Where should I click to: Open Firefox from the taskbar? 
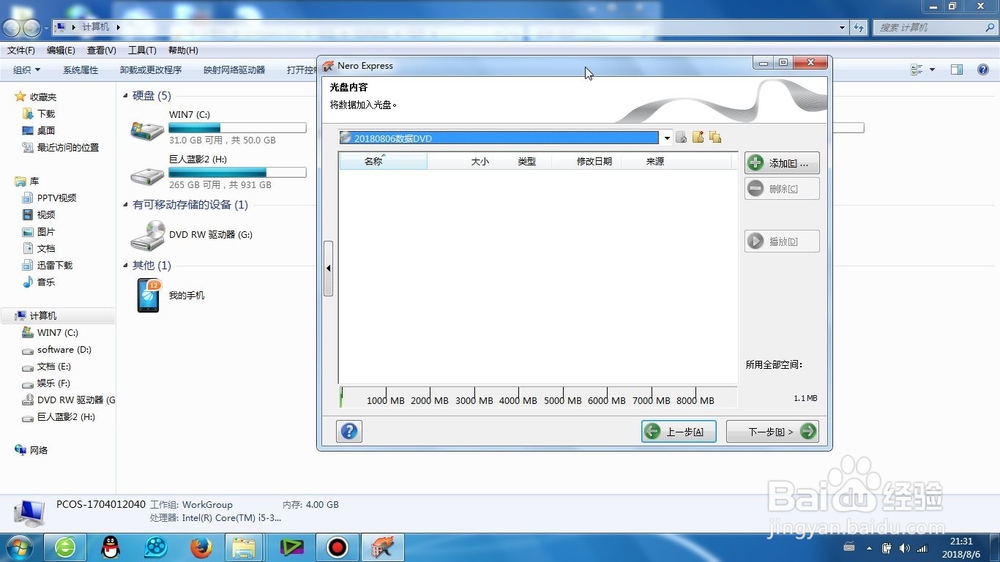click(x=201, y=547)
